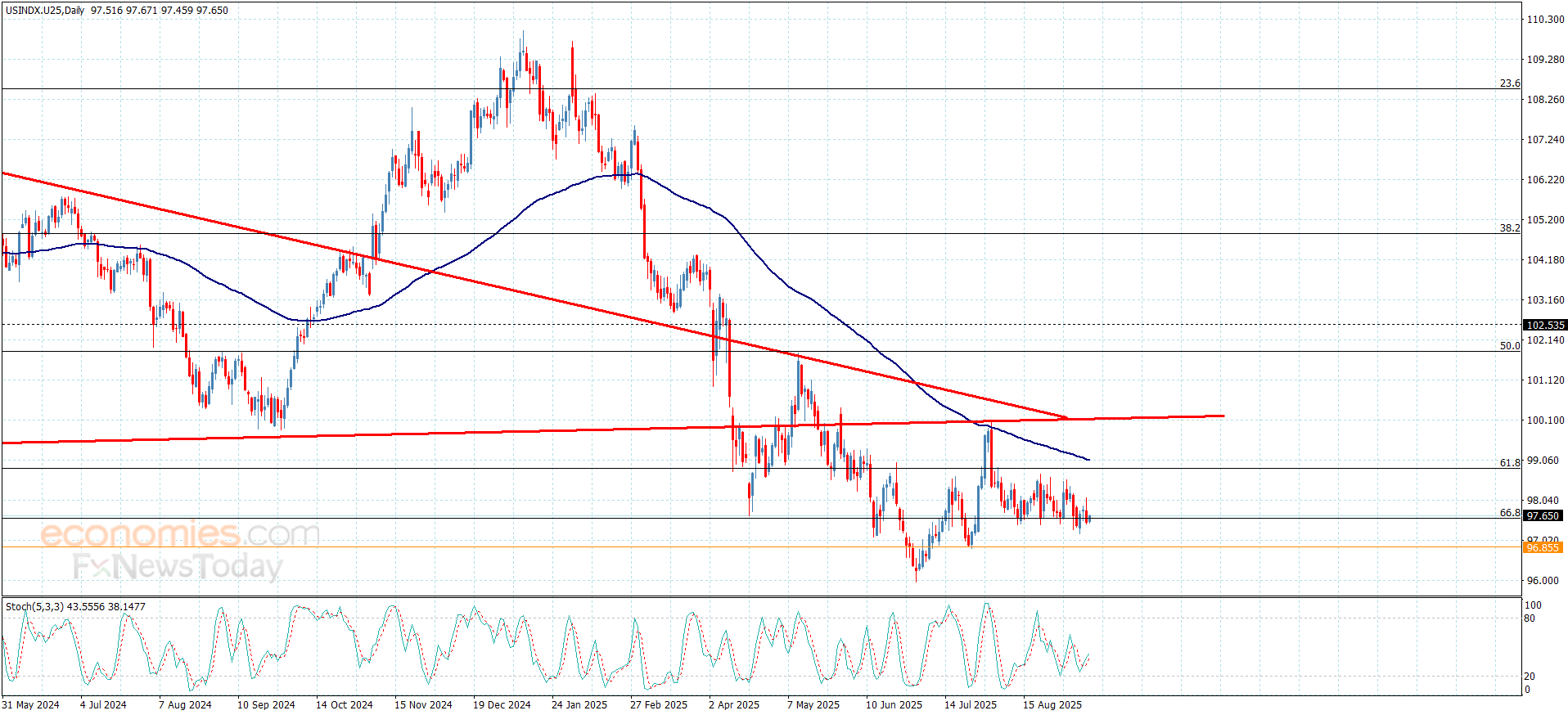Click the FxNewsToday watermark text
This screenshot has width=1568, height=715.
click(x=178, y=566)
